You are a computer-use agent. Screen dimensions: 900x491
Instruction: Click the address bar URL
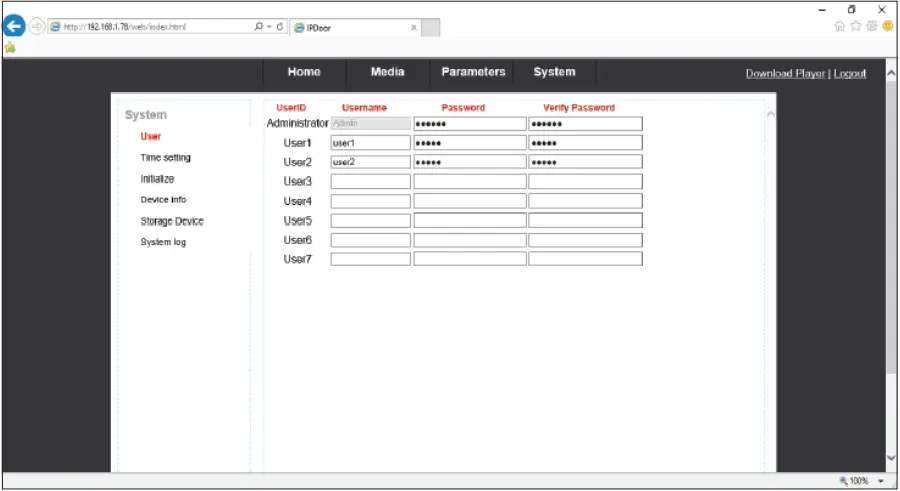pos(125,27)
